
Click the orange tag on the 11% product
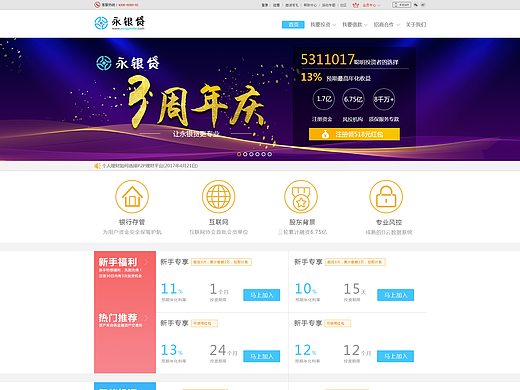click(x=221, y=262)
